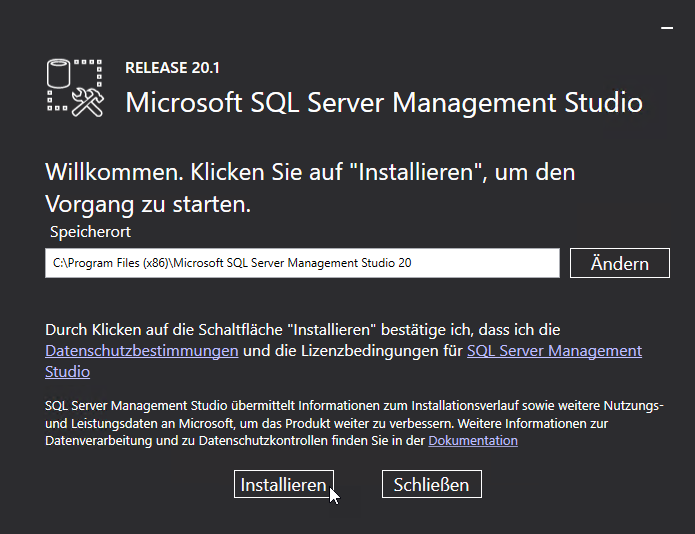
Task: Open the SQL Server Management license terms link
Action: tap(554, 351)
